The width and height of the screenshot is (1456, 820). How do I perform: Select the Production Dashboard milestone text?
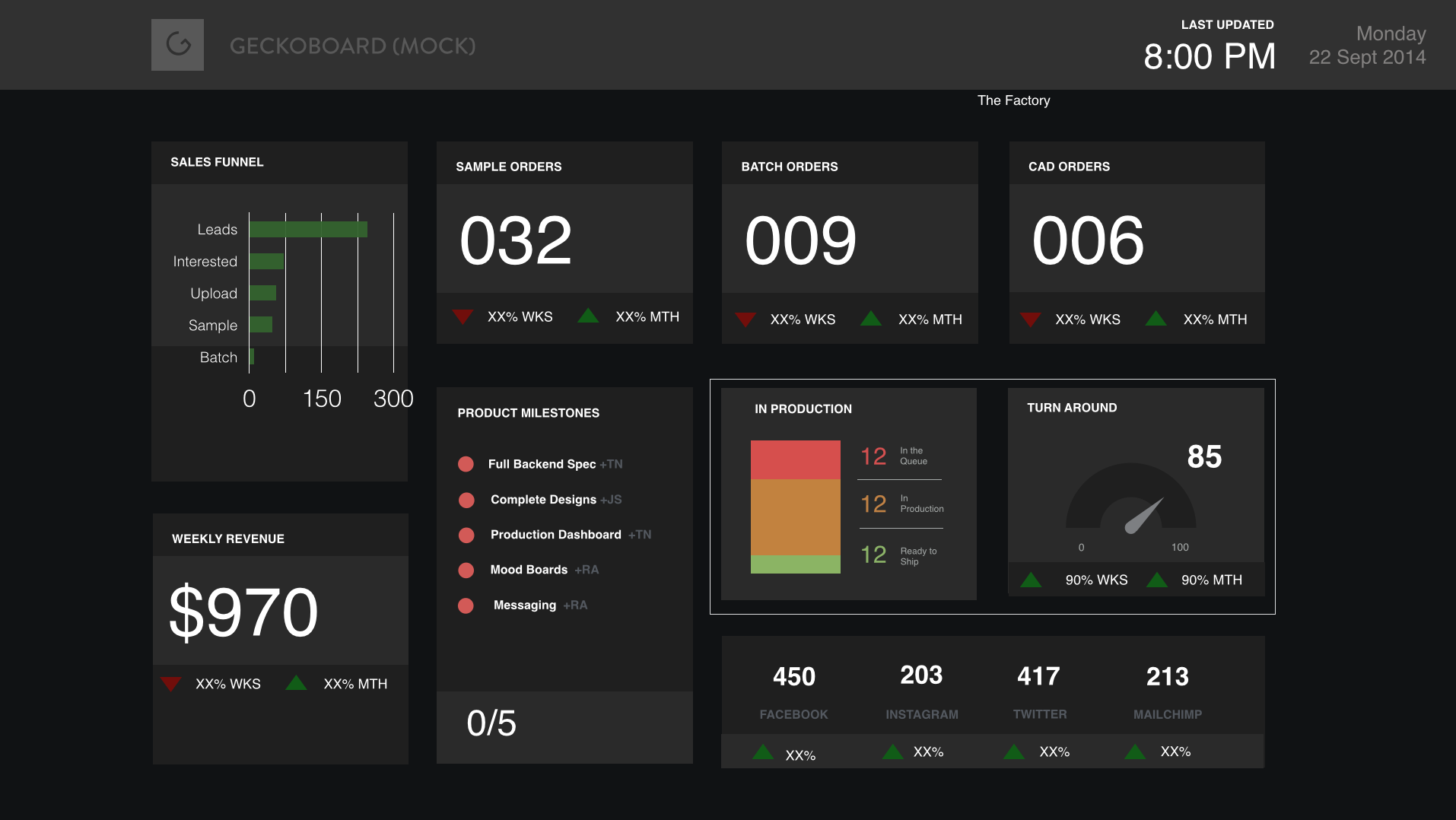(x=556, y=535)
